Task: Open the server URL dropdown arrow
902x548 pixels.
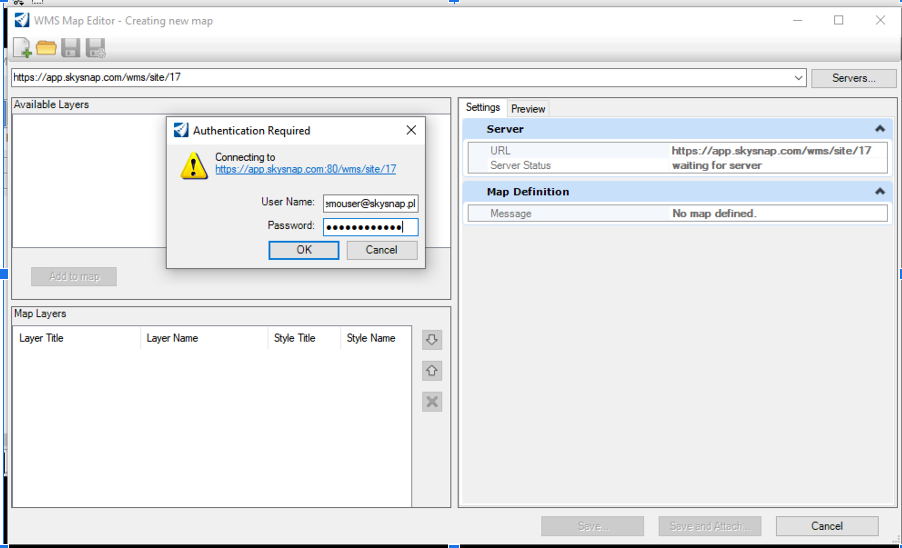Action: 798,78
